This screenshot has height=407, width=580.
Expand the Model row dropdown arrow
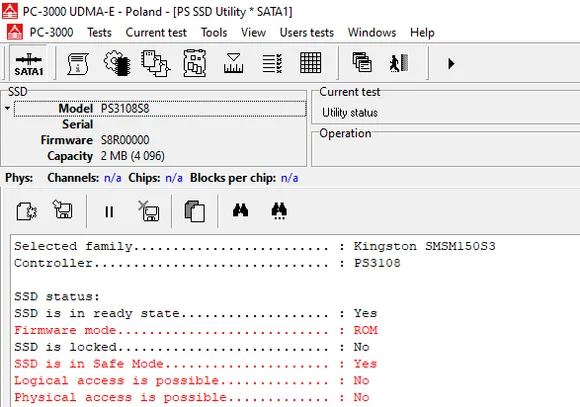[x=7, y=108]
